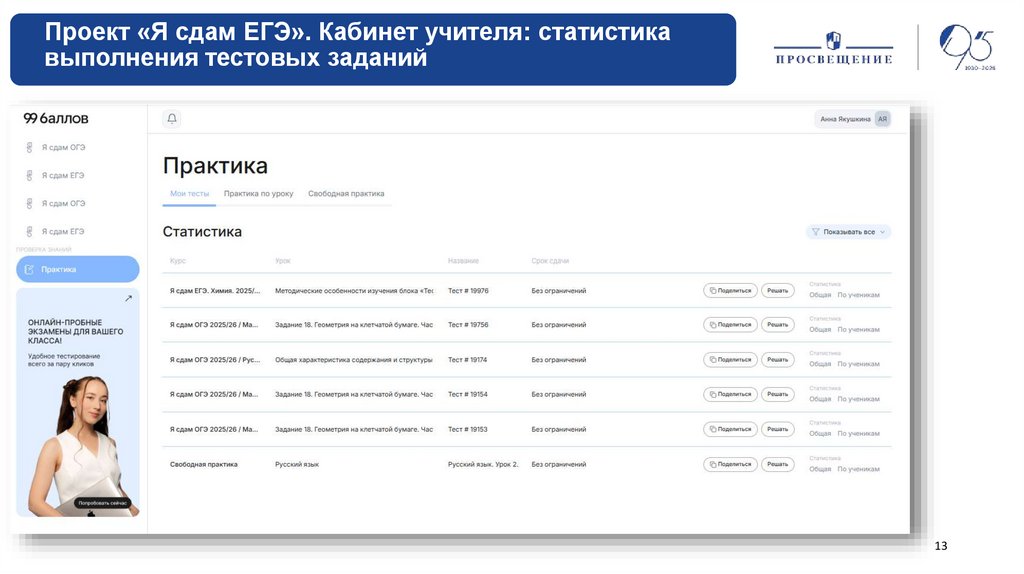Select the Тест # 19756 name cell
1024x574 pixels.
[468, 325]
